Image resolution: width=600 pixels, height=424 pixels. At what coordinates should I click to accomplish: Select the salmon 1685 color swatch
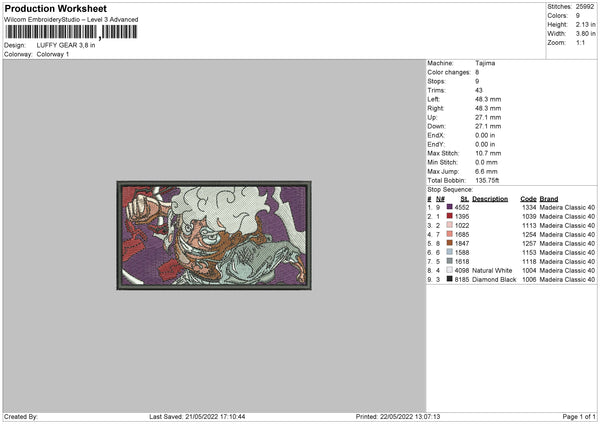pos(450,234)
